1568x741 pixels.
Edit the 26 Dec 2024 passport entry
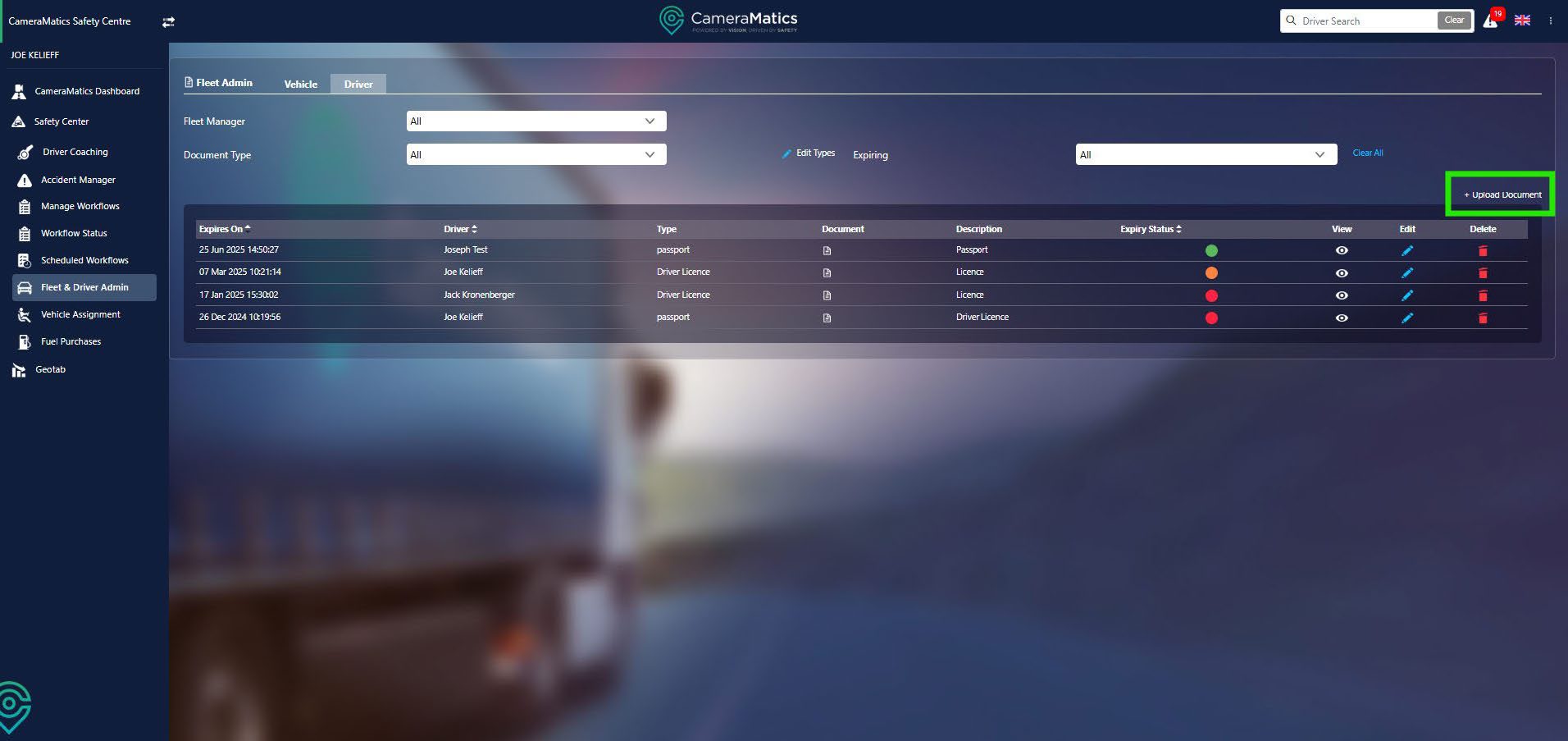point(1407,318)
